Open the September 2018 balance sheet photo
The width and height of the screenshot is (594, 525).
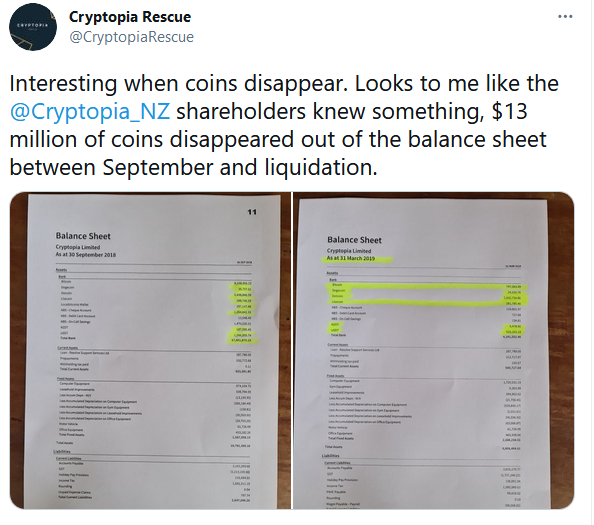[x=150, y=350]
